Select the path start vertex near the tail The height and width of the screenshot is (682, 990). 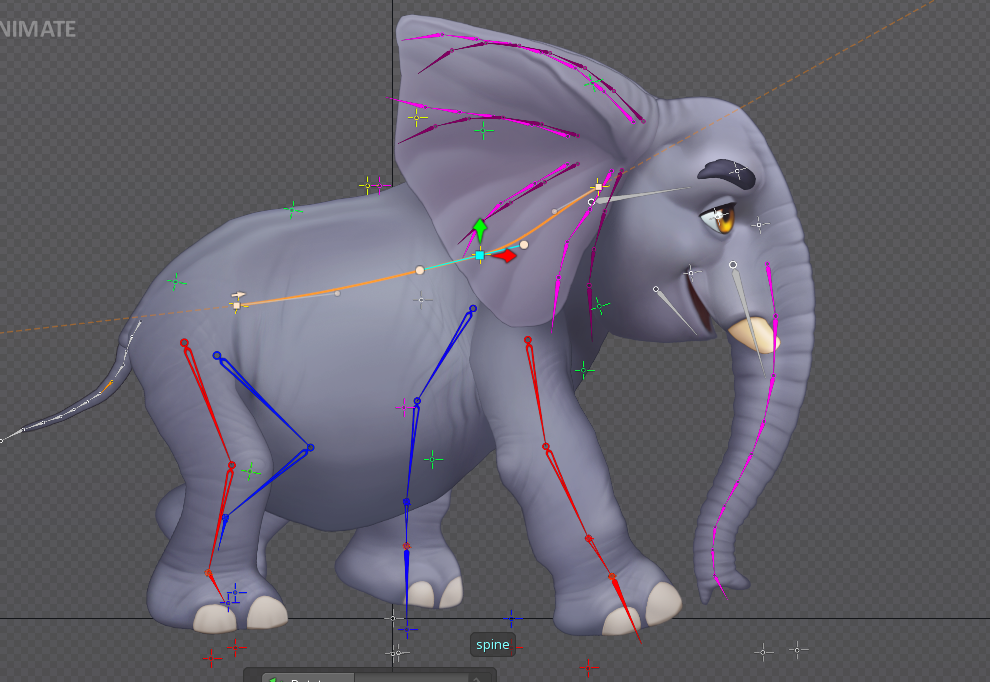tap(237, 304)
